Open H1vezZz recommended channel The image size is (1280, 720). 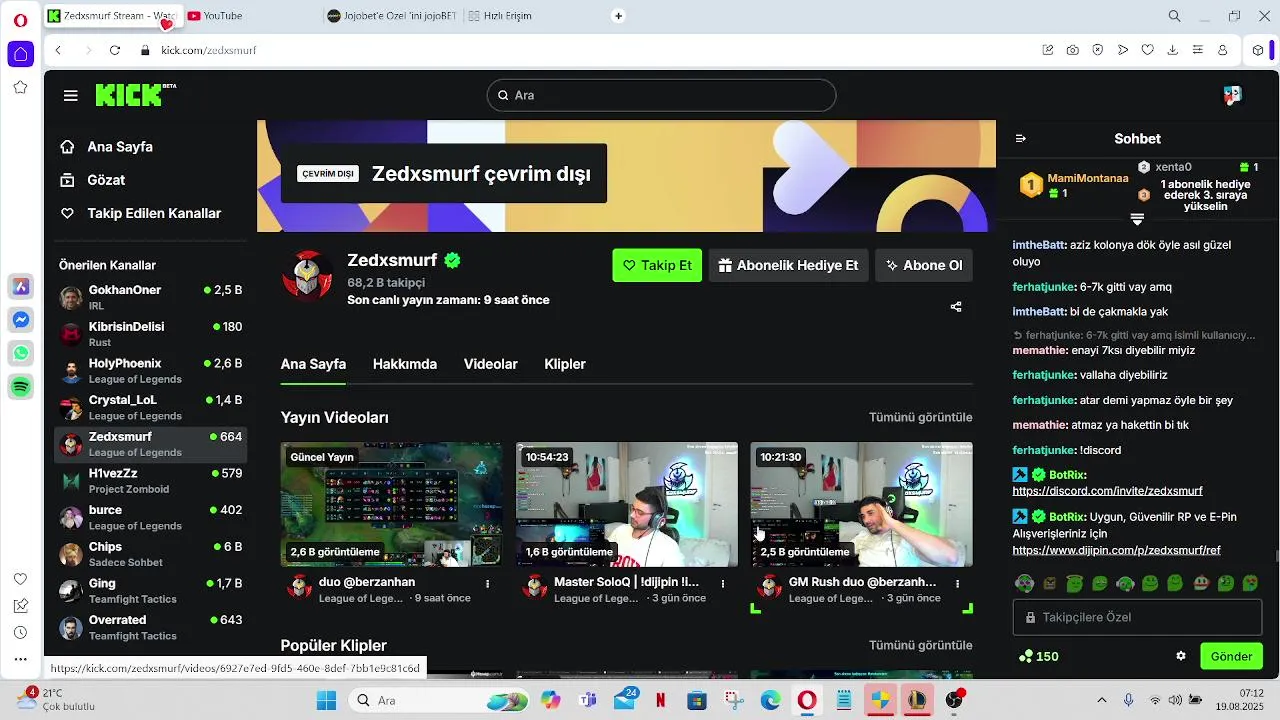(x=150, y=481)
